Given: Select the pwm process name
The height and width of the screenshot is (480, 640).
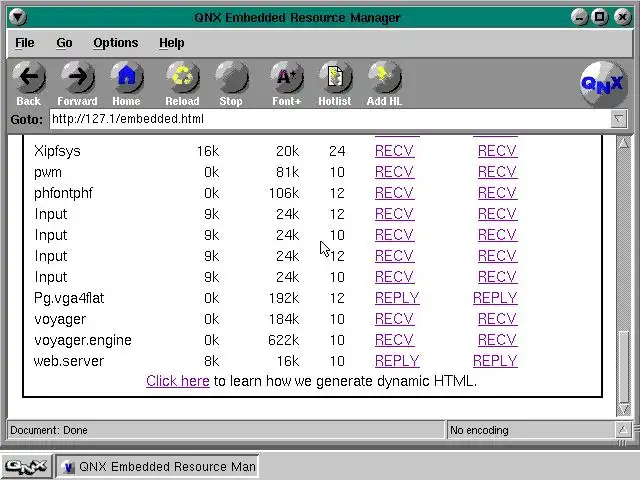Looking at the screenshot, I should click(x=48, y=172).
